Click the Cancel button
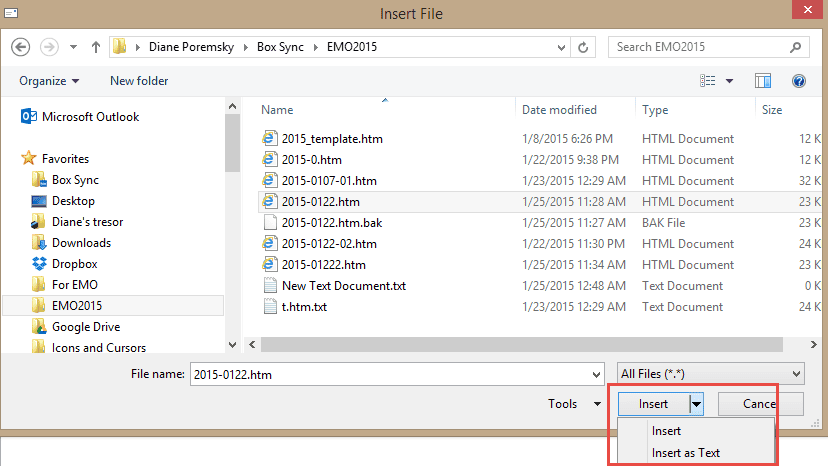 coord(761,404)
